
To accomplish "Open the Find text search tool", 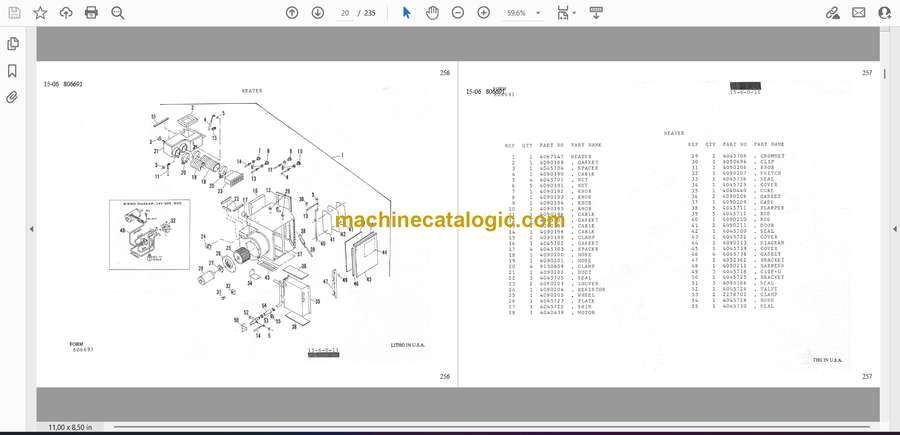I will pos(118,13).
